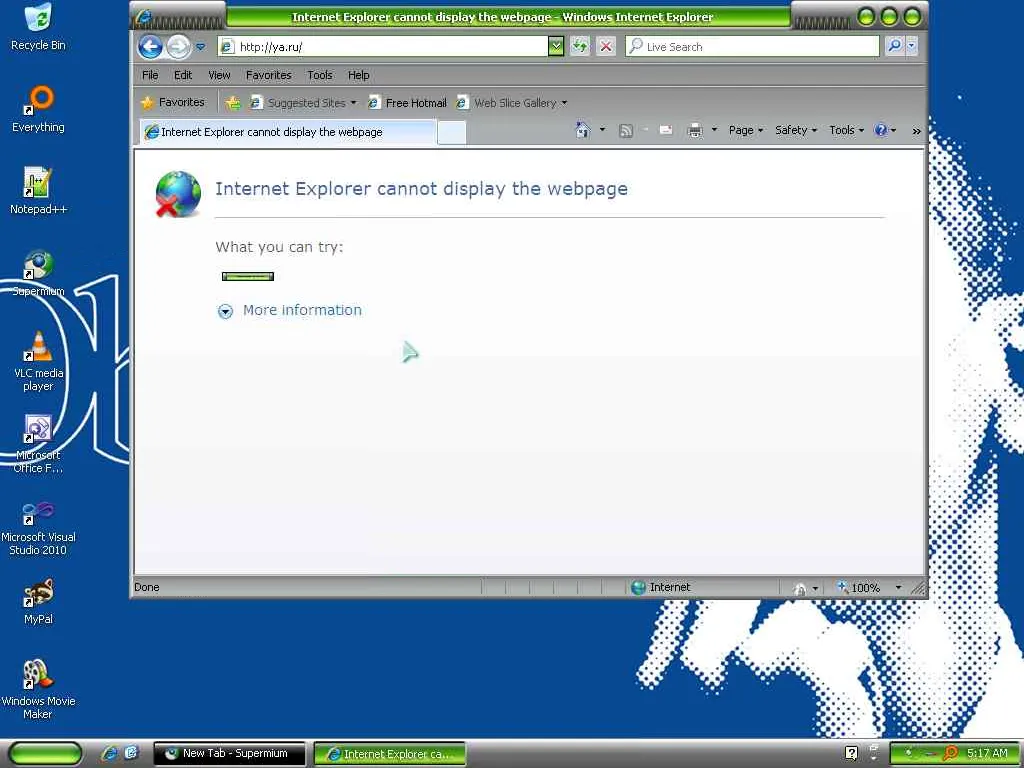The image size is (1024, 768).
Task: Select the Supermium desktop shortcut
Action: click(38, 274)
